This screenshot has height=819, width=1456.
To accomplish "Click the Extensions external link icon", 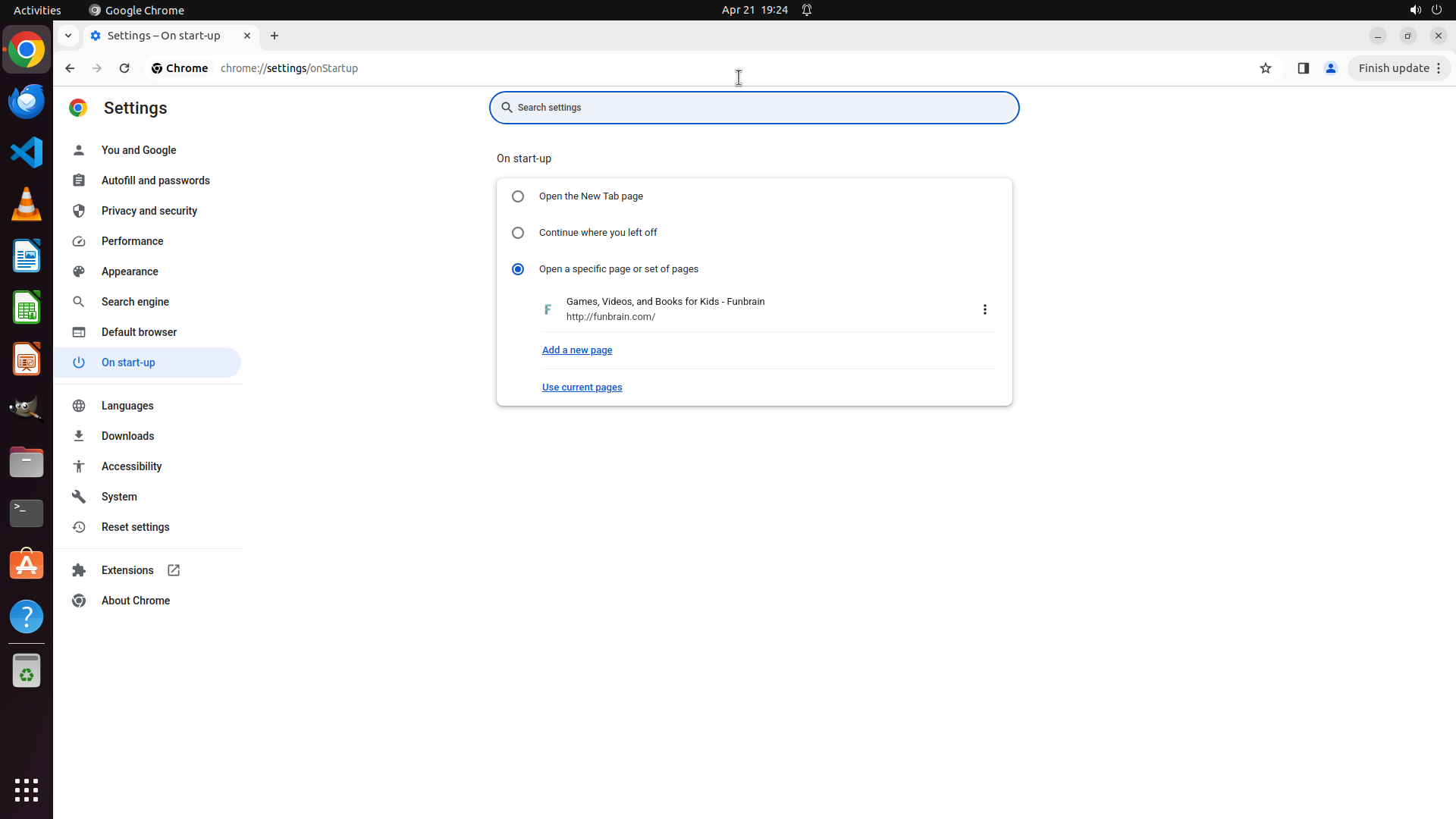I will (174, 570).
